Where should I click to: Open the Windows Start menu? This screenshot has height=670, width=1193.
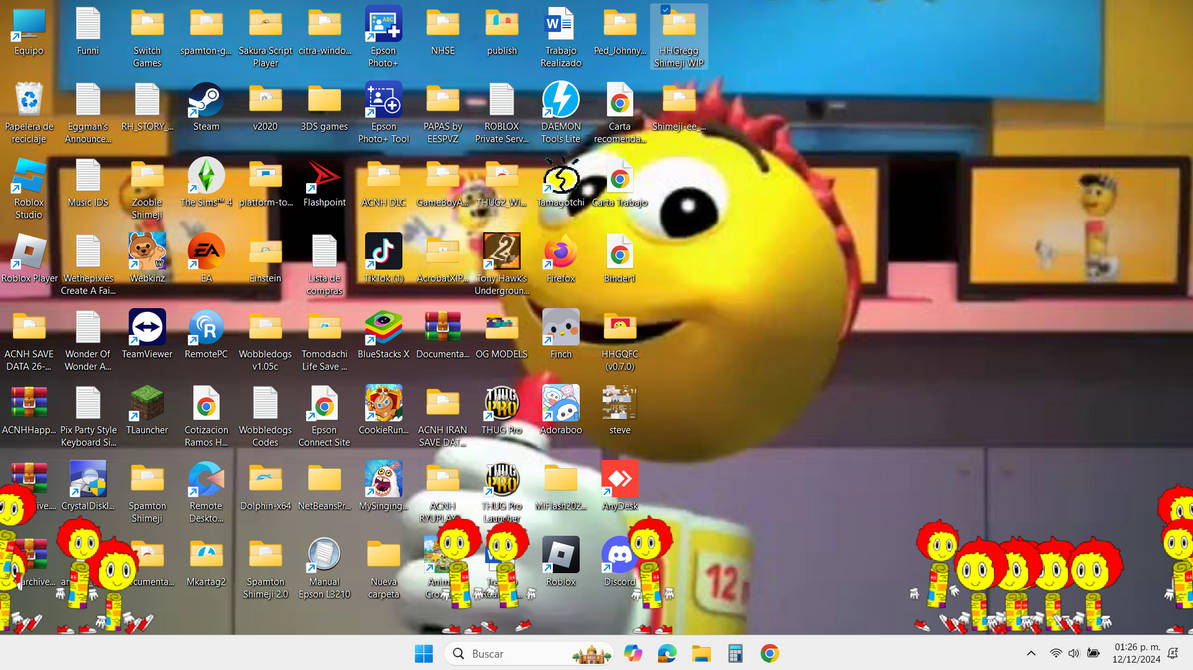[x=424, y=653]
